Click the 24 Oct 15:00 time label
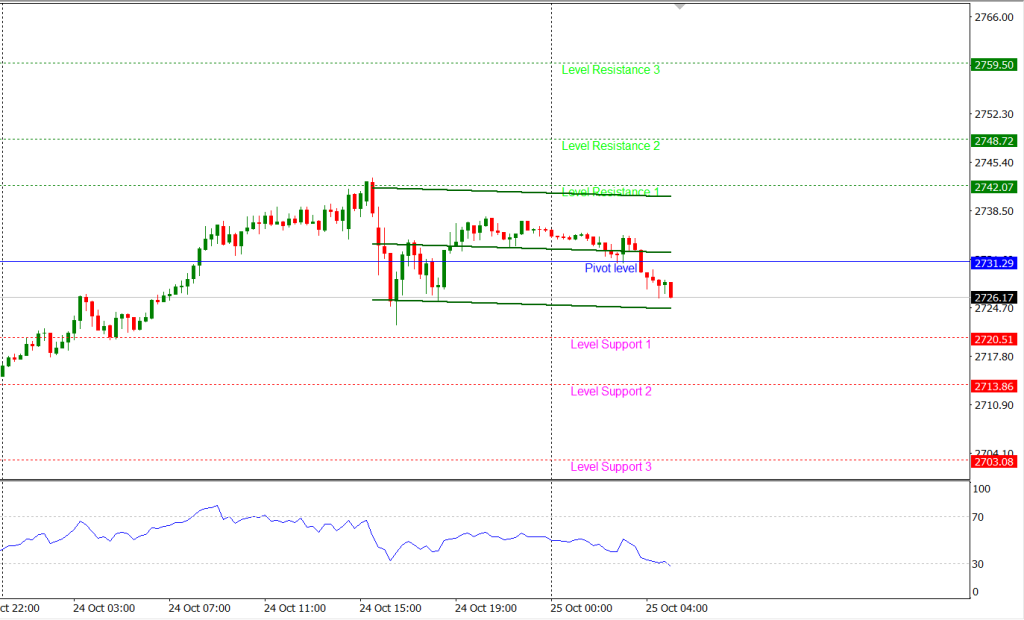The width and height of the screenshot is (1024, 620). 390,607
